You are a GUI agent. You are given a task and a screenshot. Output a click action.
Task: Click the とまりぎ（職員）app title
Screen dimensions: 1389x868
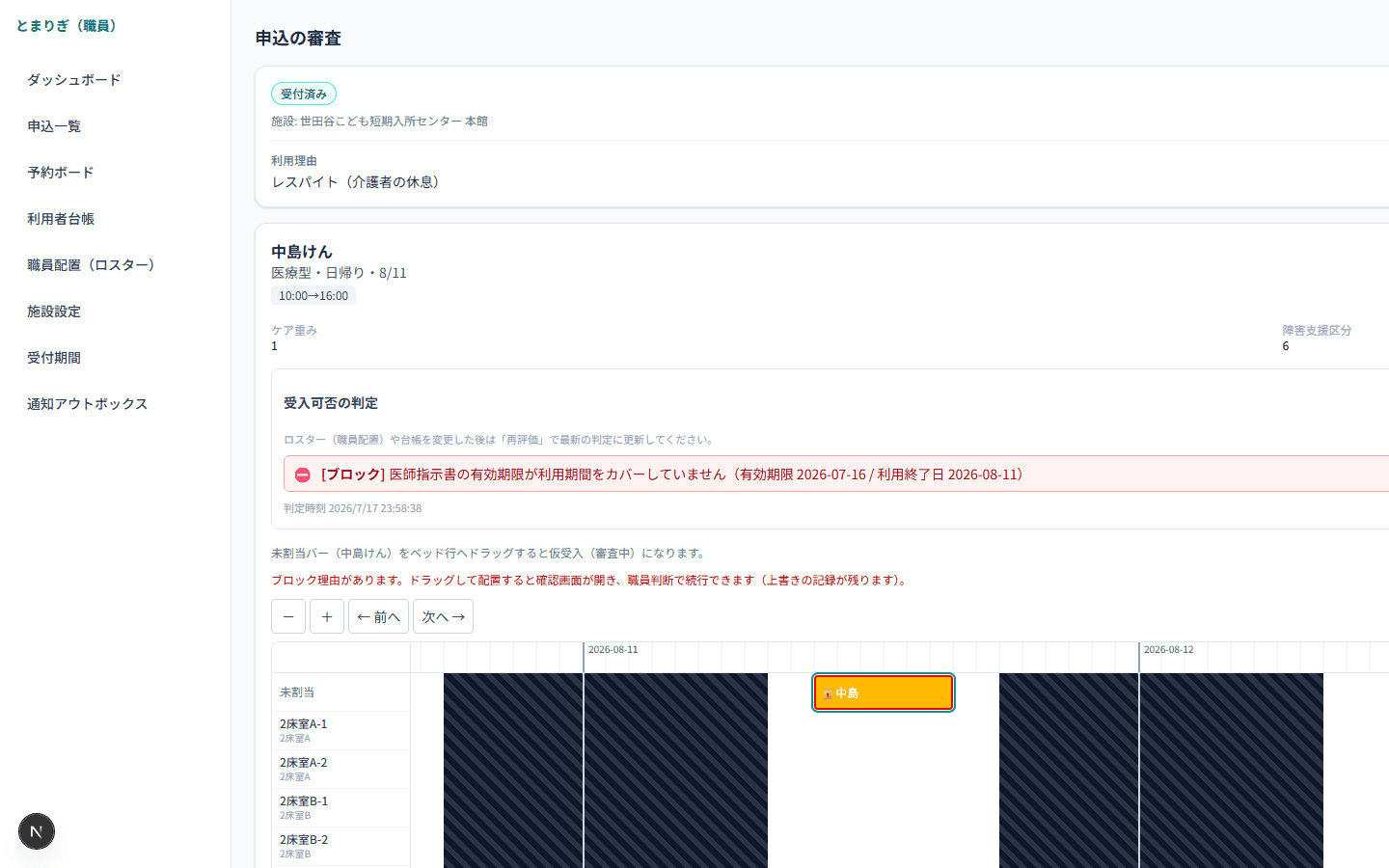click(66, 26)
